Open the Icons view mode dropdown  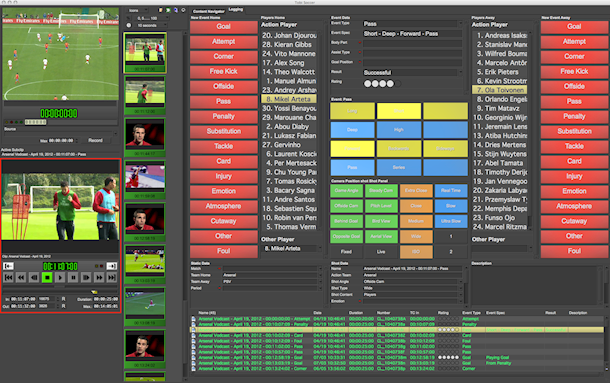point(138,11)
